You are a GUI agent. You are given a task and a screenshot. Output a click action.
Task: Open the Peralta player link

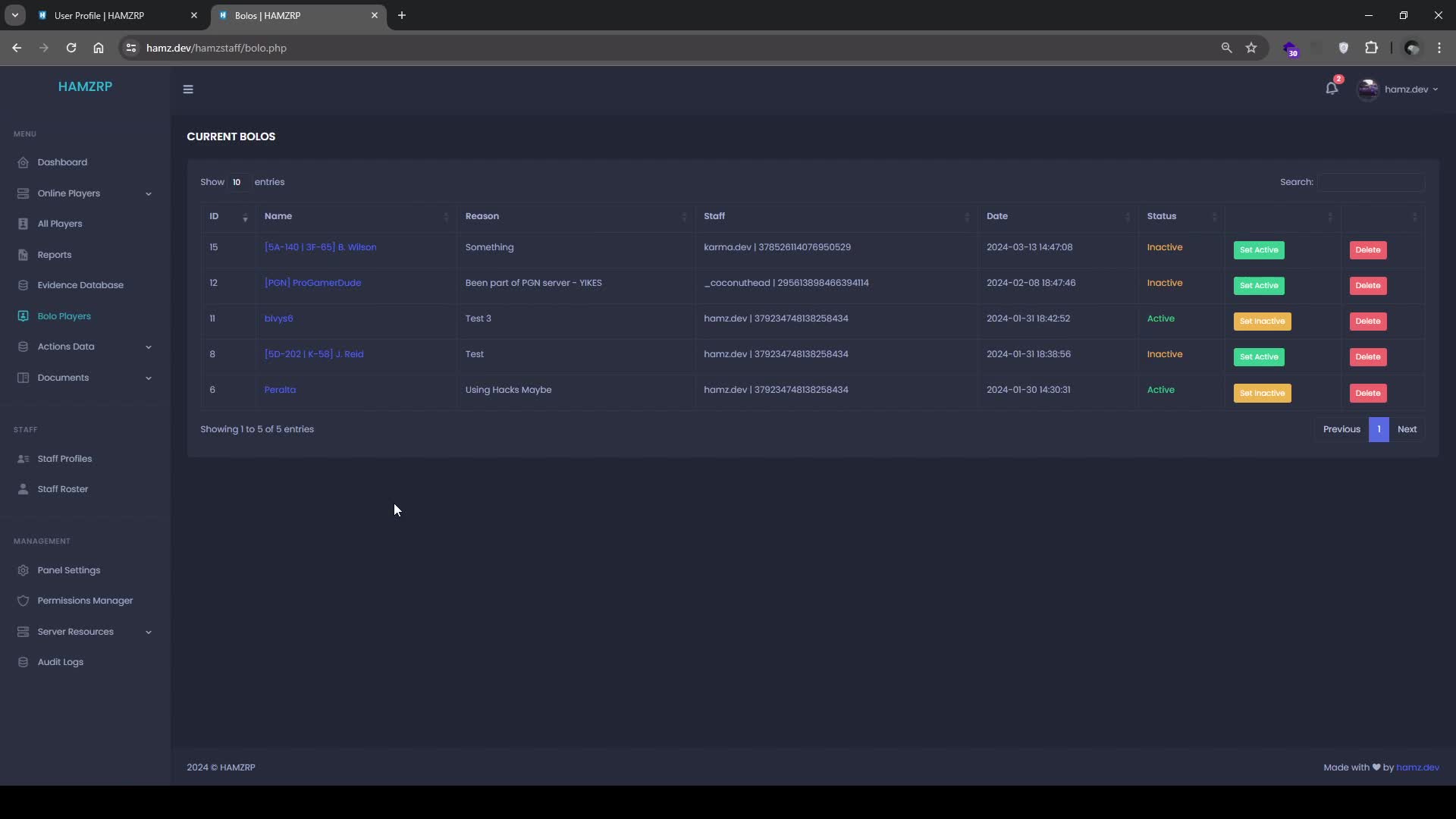[280, 390]
